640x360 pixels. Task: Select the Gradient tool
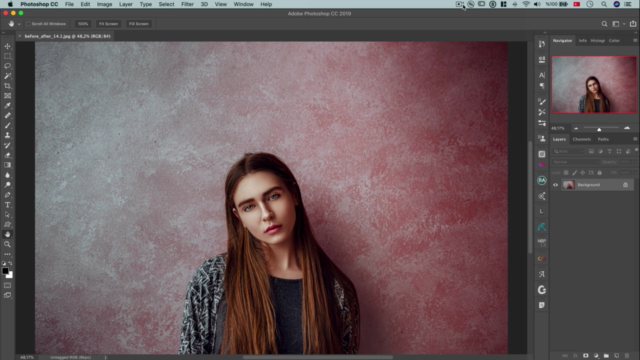7,165
